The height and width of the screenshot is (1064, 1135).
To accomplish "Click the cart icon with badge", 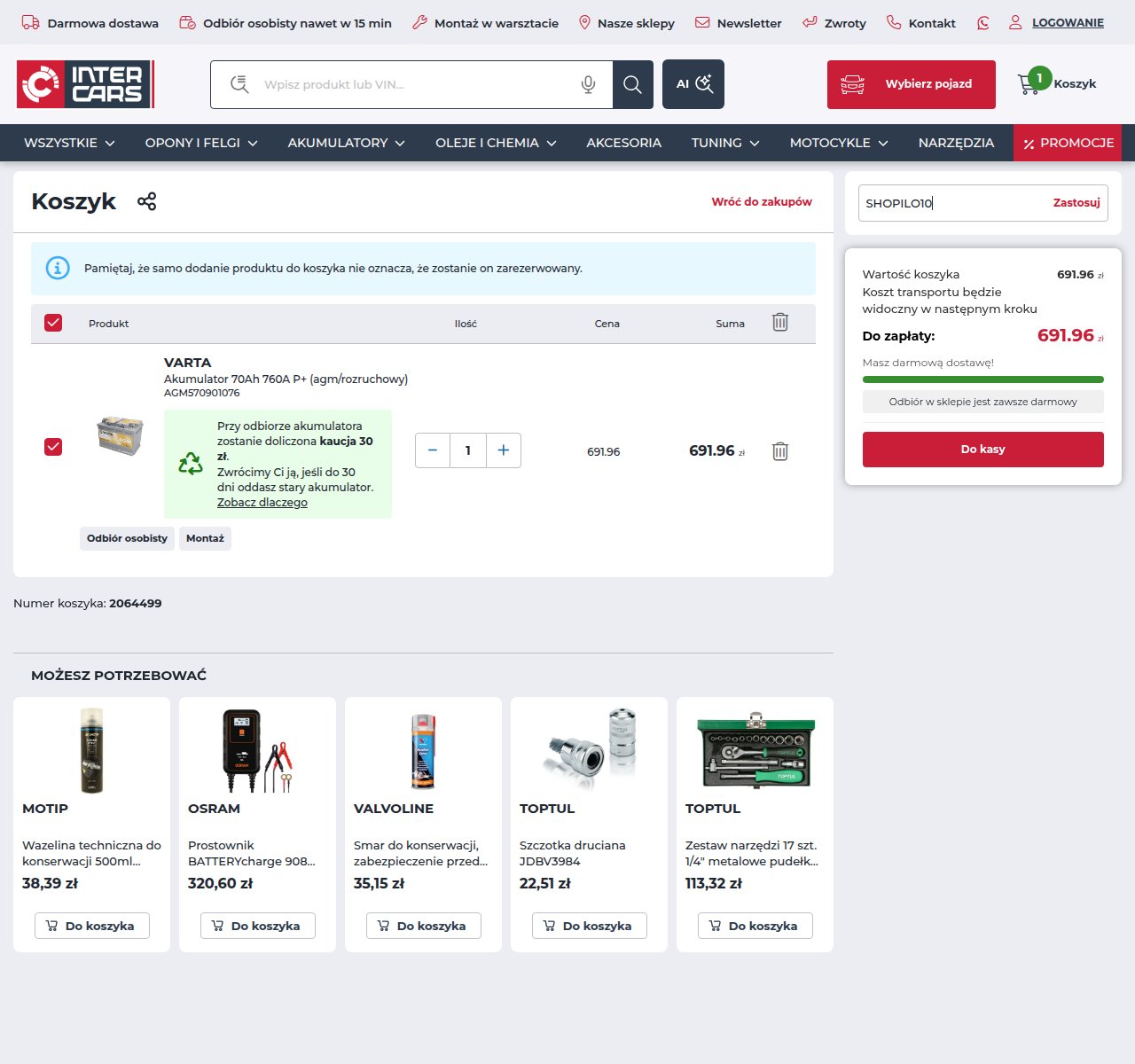I will coord(1033,82).
